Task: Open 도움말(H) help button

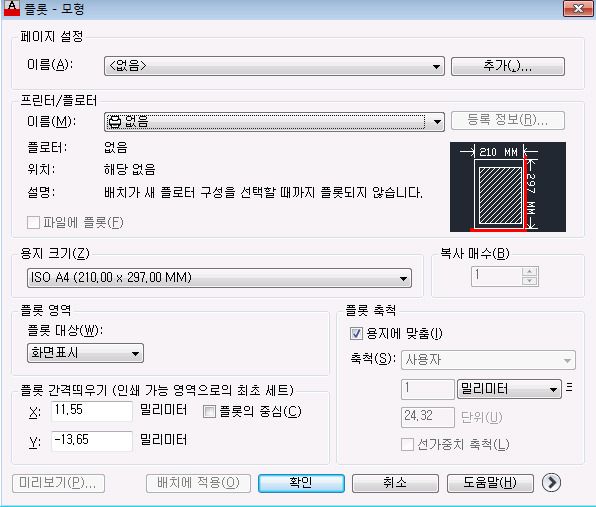Action: tap(490, 483)
